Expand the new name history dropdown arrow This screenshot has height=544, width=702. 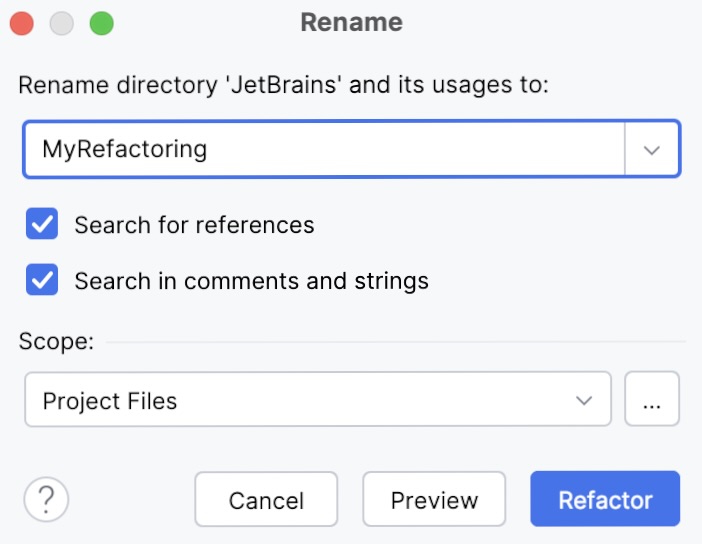[652, 150]
